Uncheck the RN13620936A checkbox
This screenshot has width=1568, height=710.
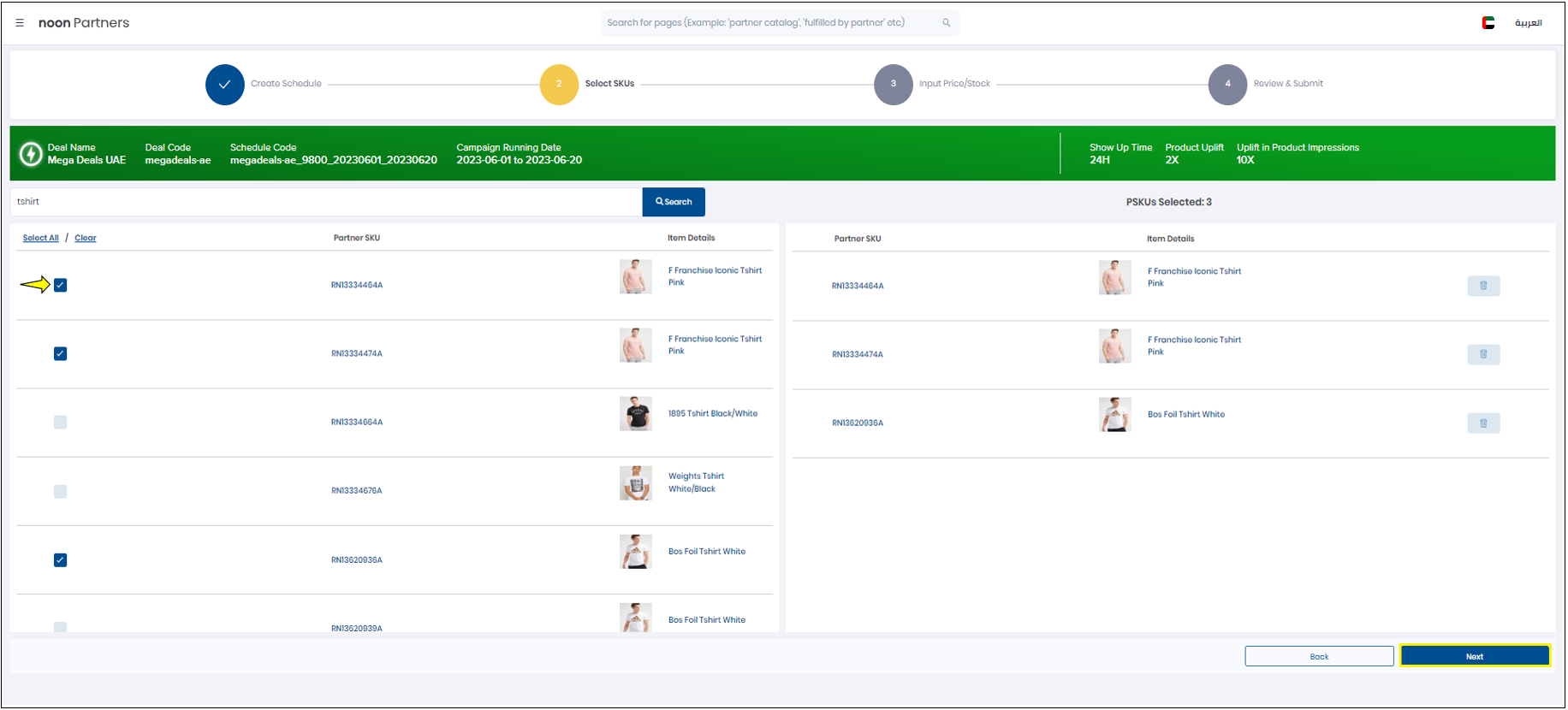click(60, 559)
